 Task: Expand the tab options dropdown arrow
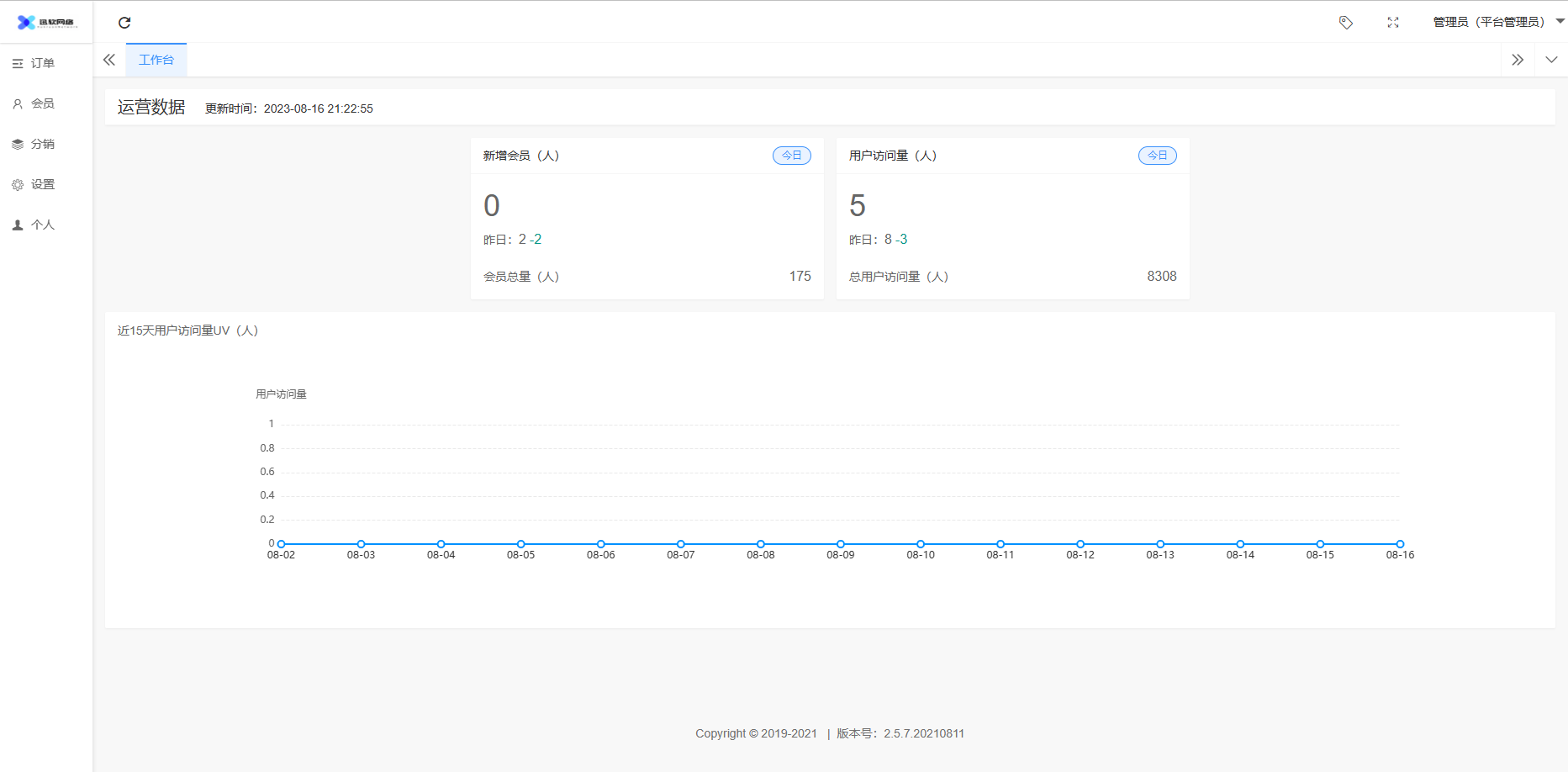(1551, 60)
